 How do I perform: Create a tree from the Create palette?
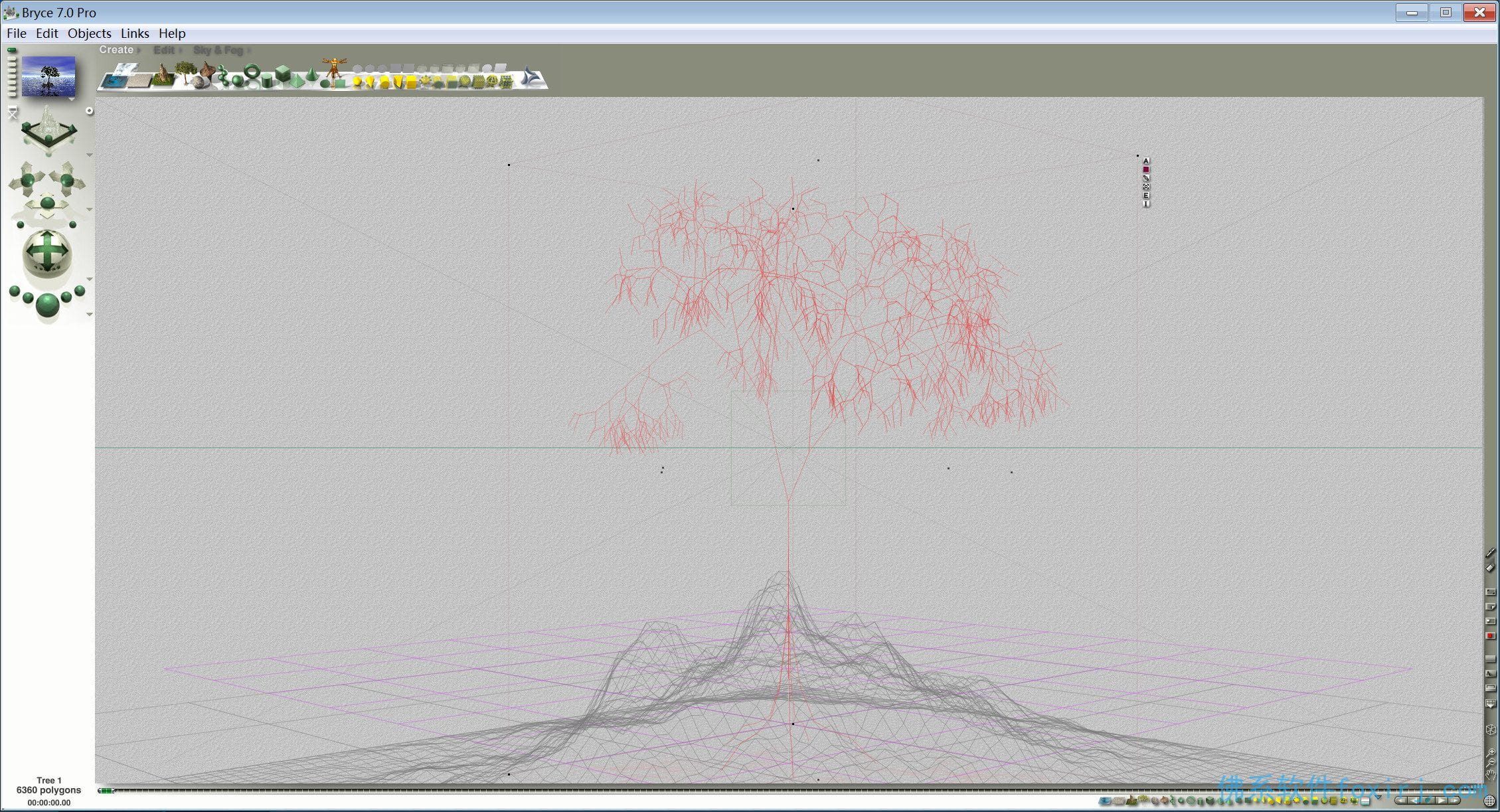(x=185, y=72)
